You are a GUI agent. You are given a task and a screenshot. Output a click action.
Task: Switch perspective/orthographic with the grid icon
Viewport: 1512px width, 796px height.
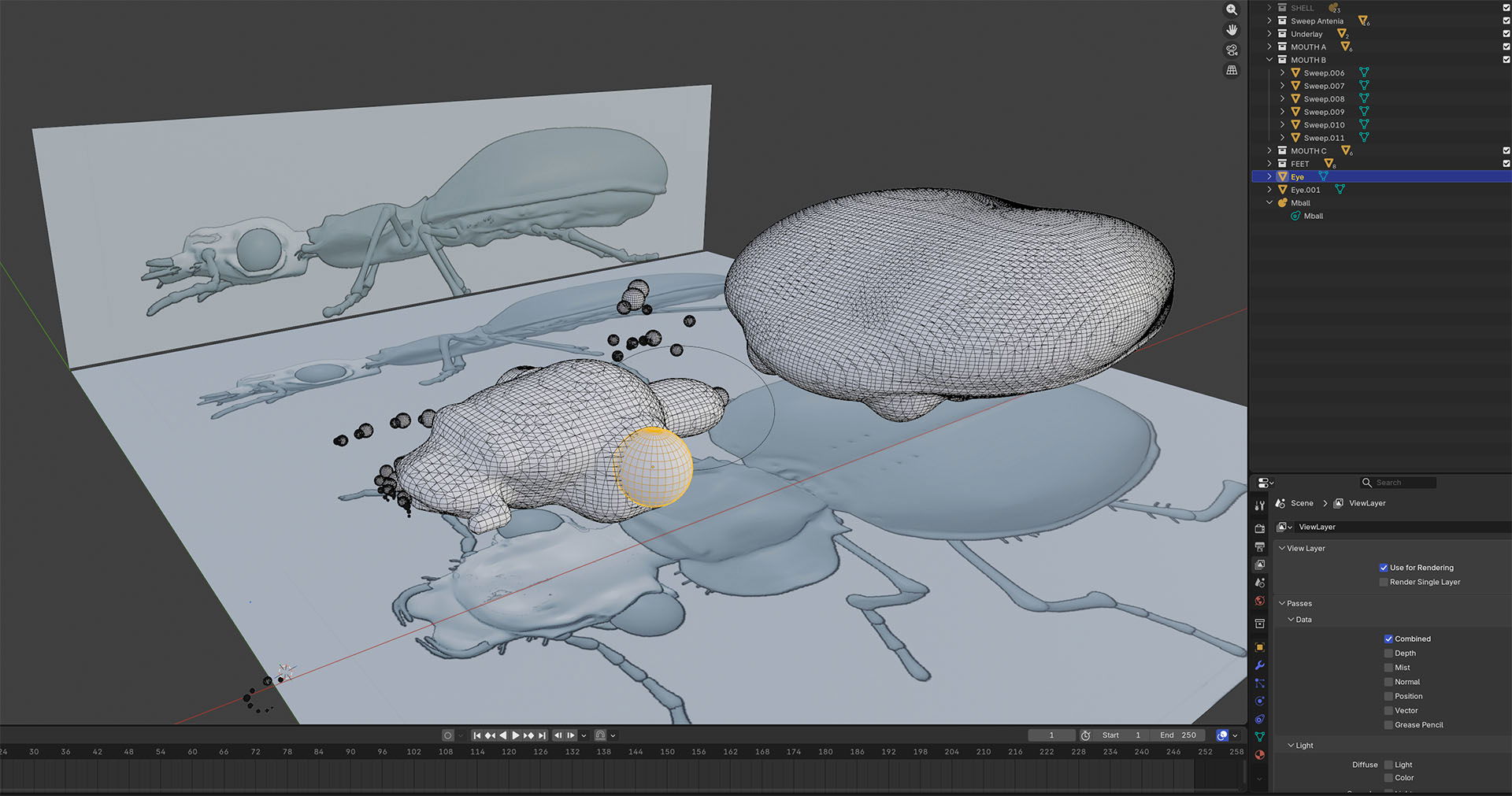click(x=1232, y=70)
